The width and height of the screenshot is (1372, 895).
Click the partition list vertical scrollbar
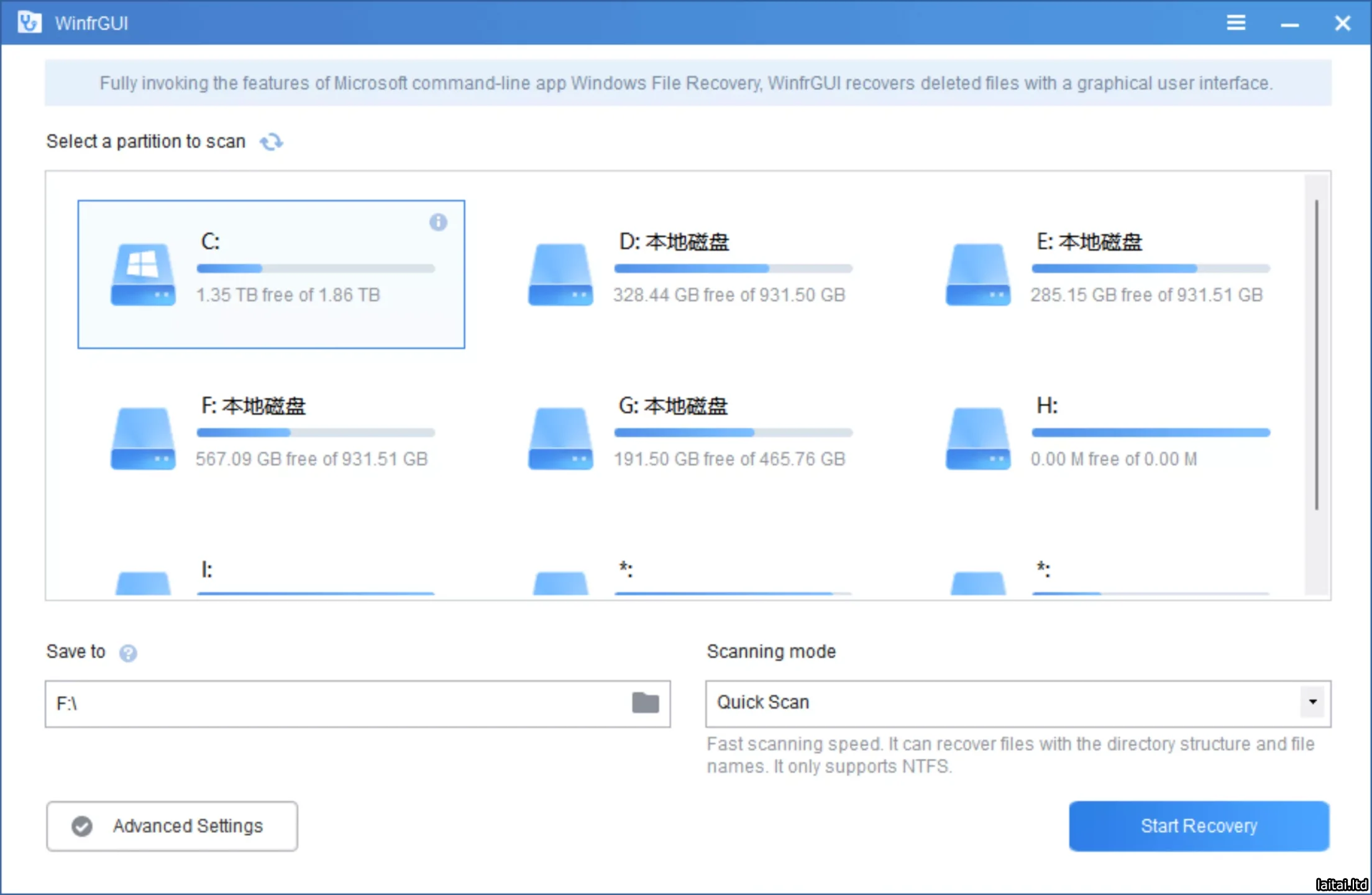point(1316,354)
